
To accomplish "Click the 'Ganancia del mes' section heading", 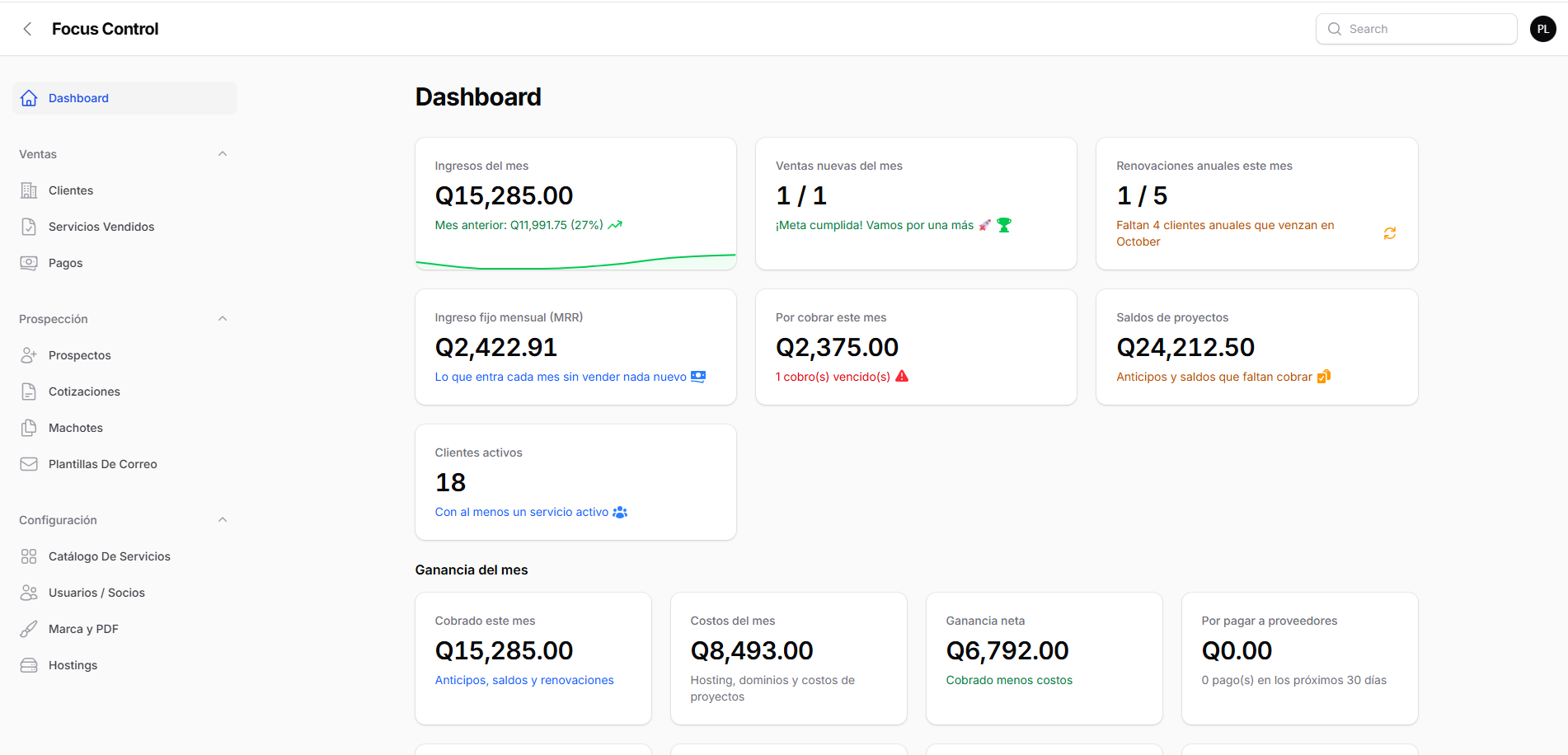I will [472, 570].
